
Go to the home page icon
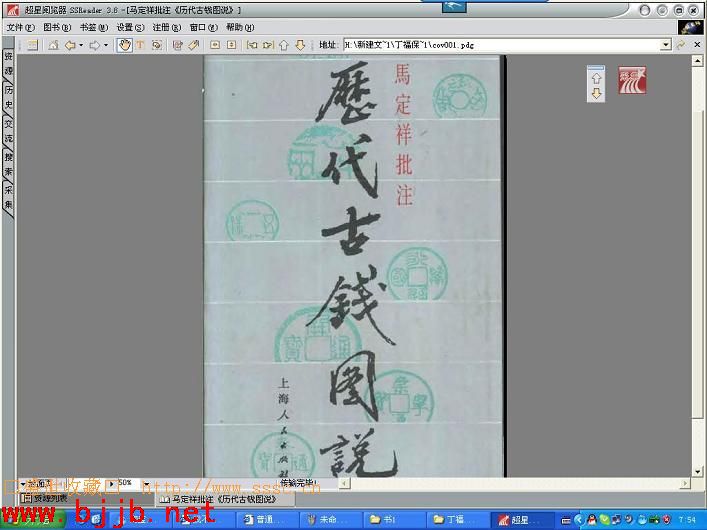(54, 45)
